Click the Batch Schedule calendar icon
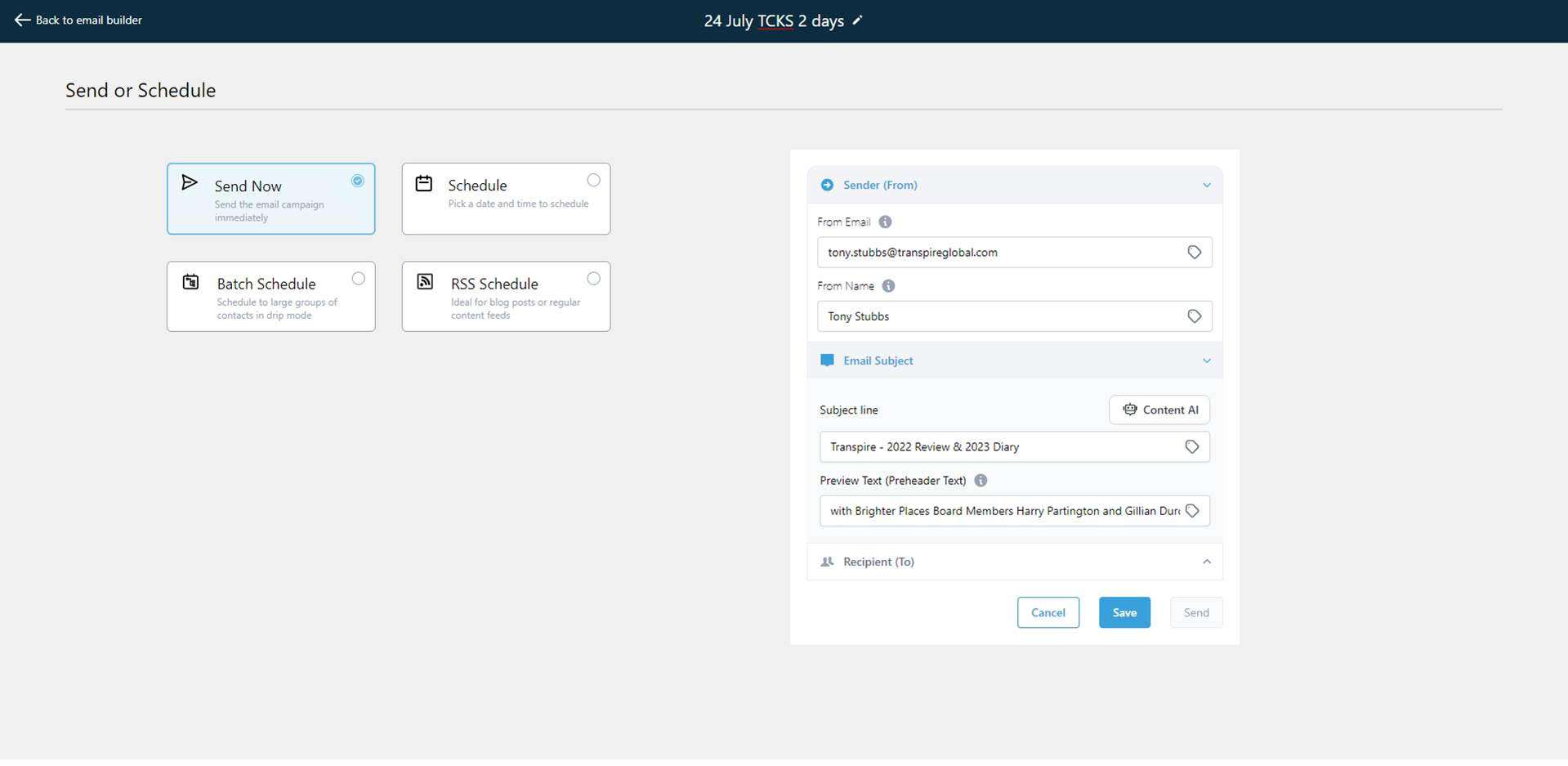 point(190,282)
